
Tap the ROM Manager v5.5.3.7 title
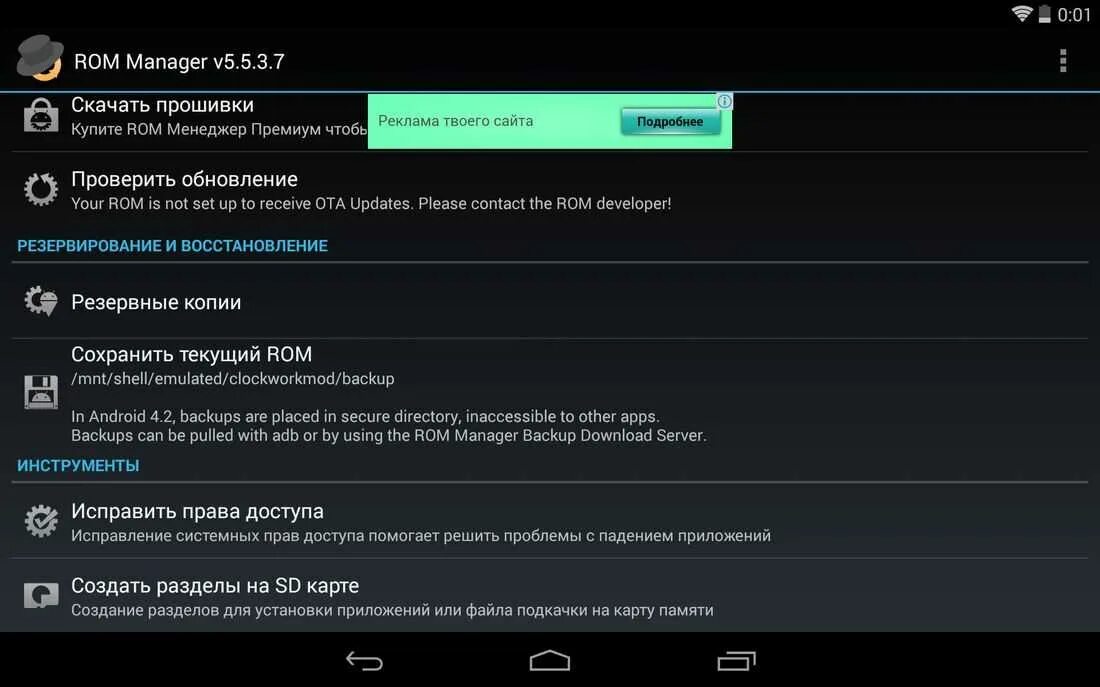(x=179, y=62)
